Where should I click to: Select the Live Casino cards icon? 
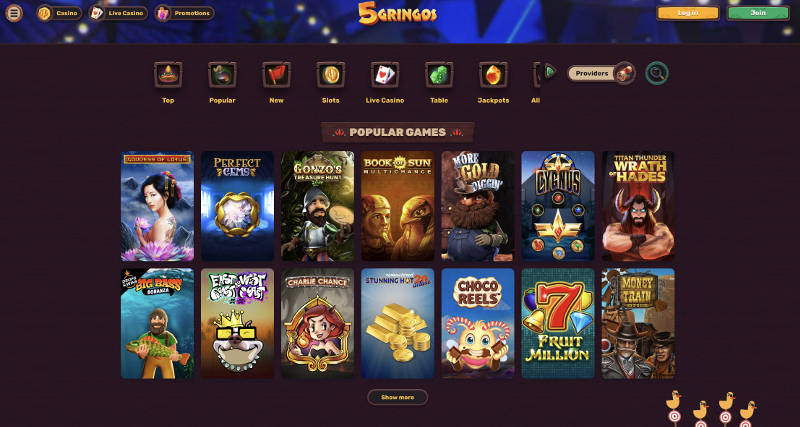tap(385, 74)
